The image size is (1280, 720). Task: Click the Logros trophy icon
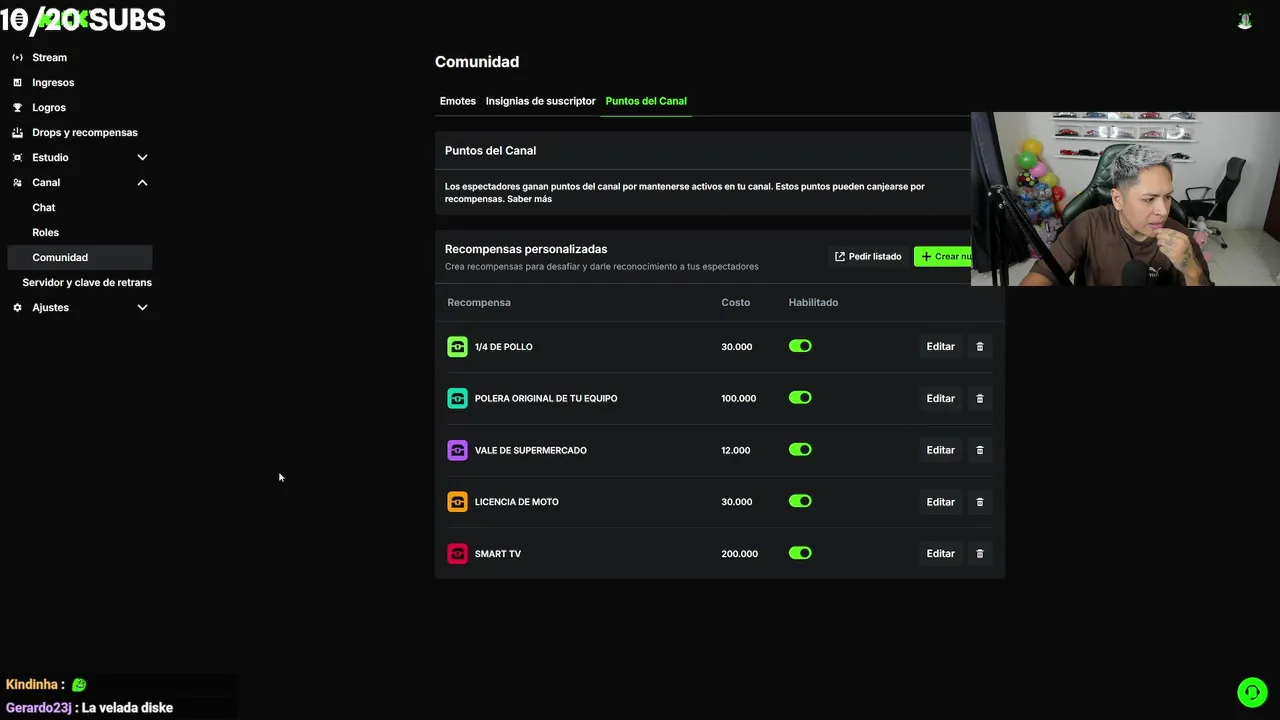[x=17, y=108]
